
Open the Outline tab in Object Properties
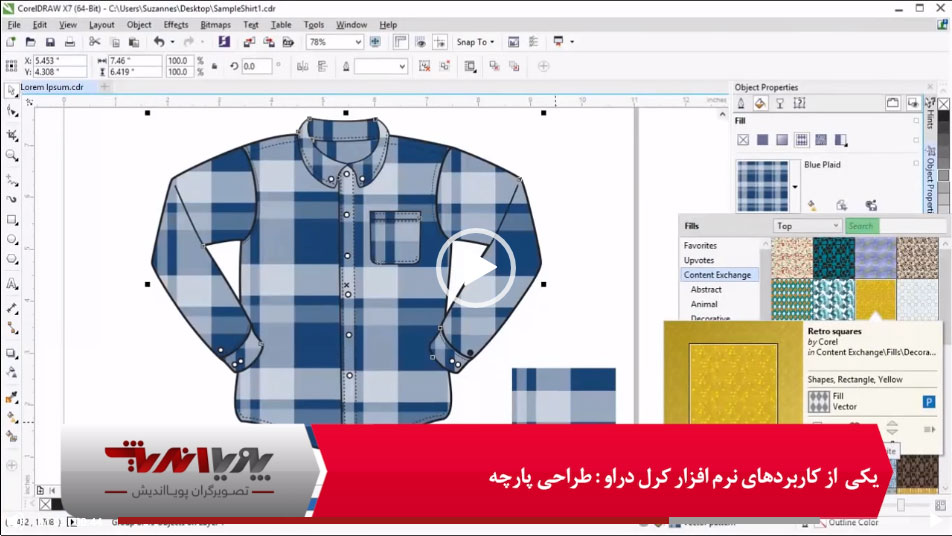(741, 103)
